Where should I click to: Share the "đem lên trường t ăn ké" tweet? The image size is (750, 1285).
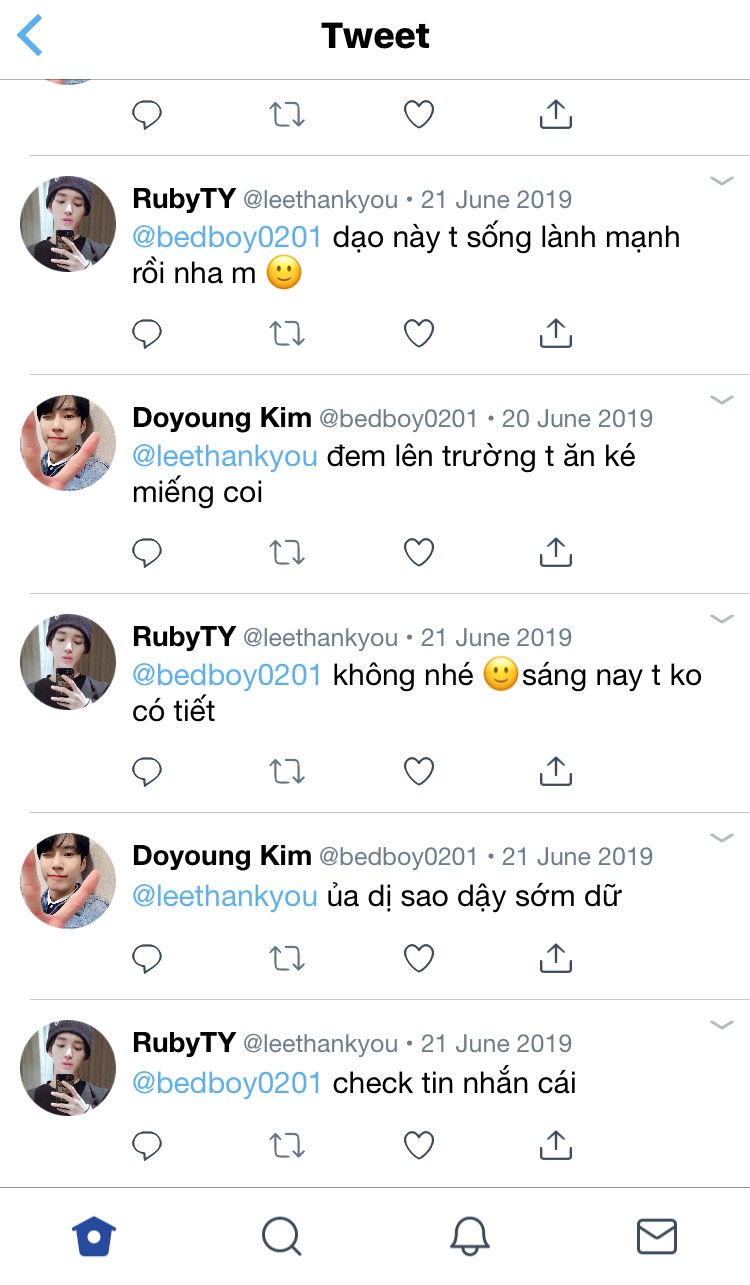(x=555, y=552)
